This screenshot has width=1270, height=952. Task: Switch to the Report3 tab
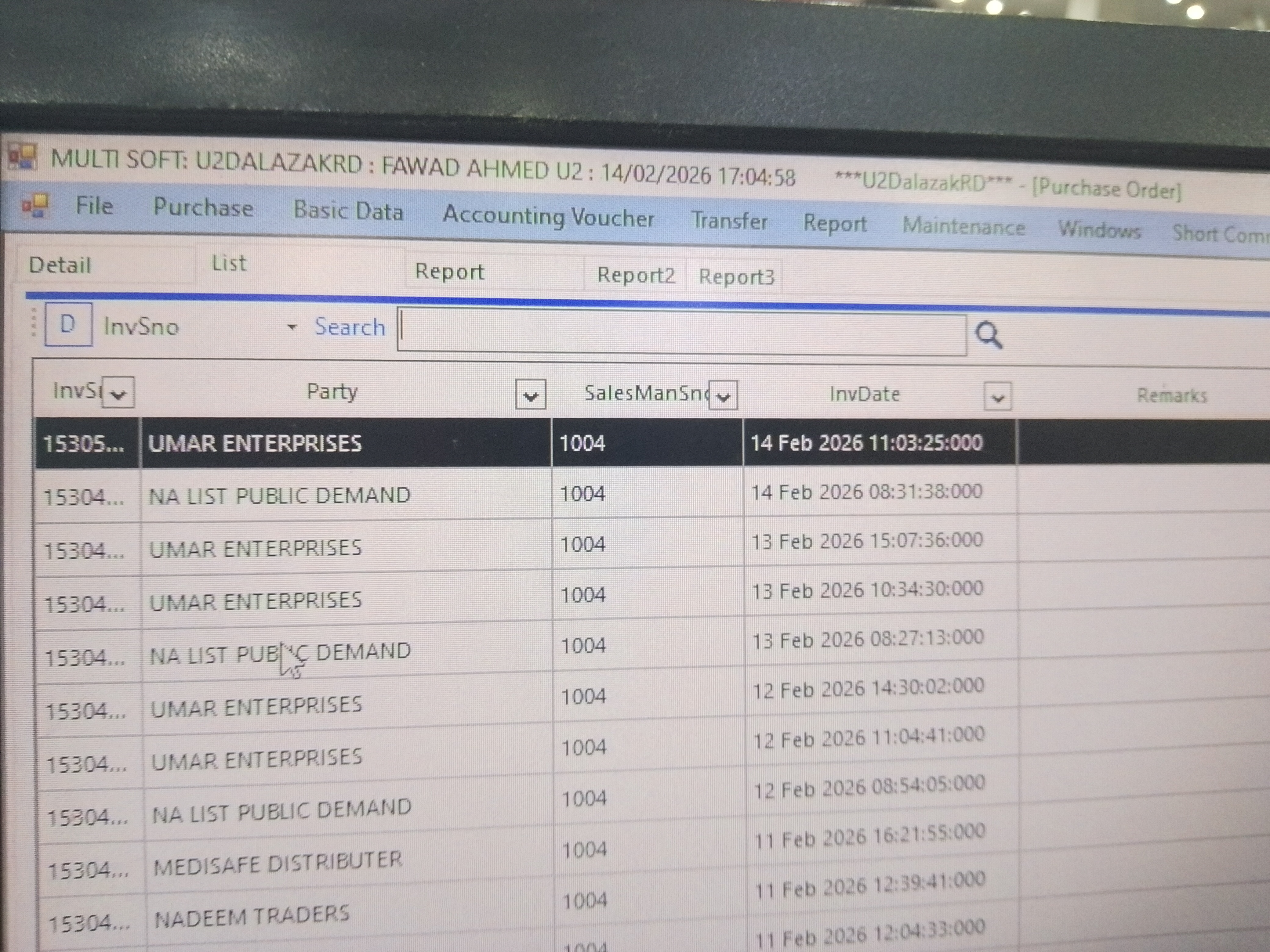tap(736, 277)
